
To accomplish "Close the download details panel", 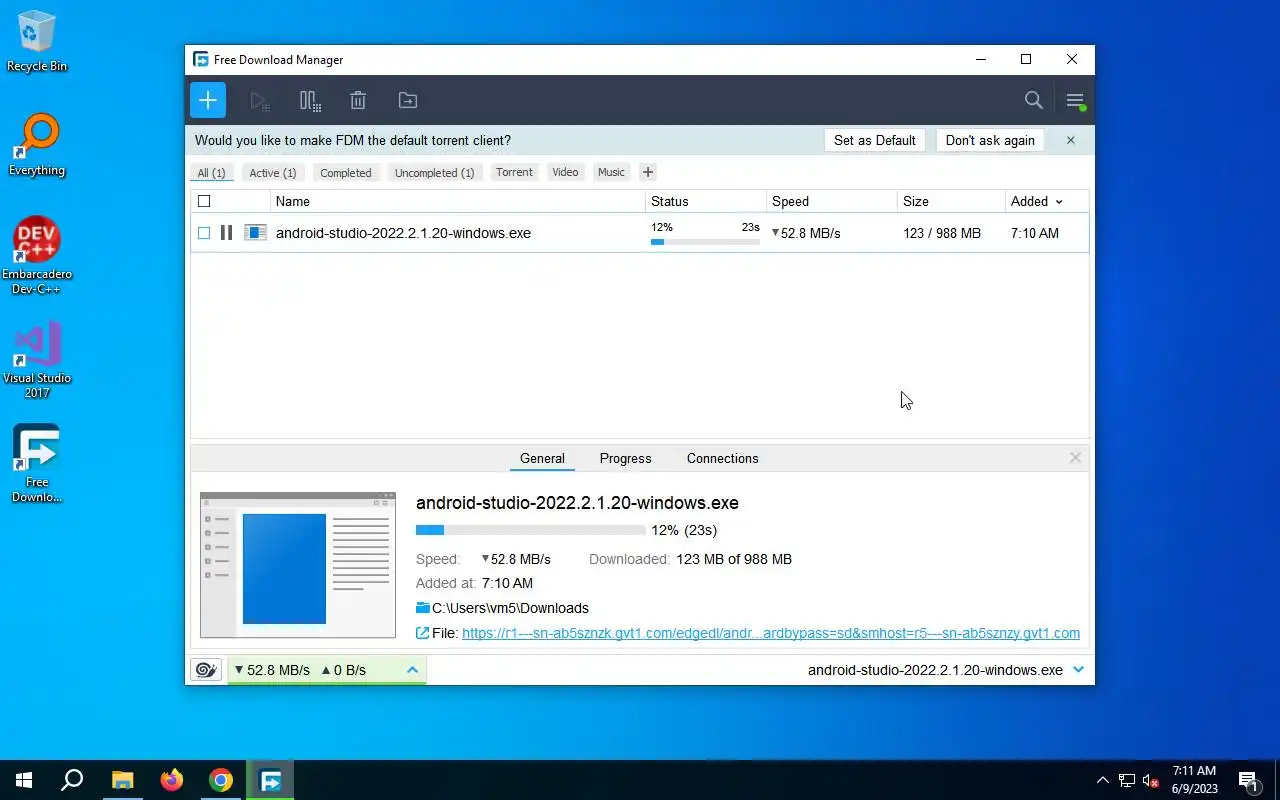I will tap(1075, 458).
